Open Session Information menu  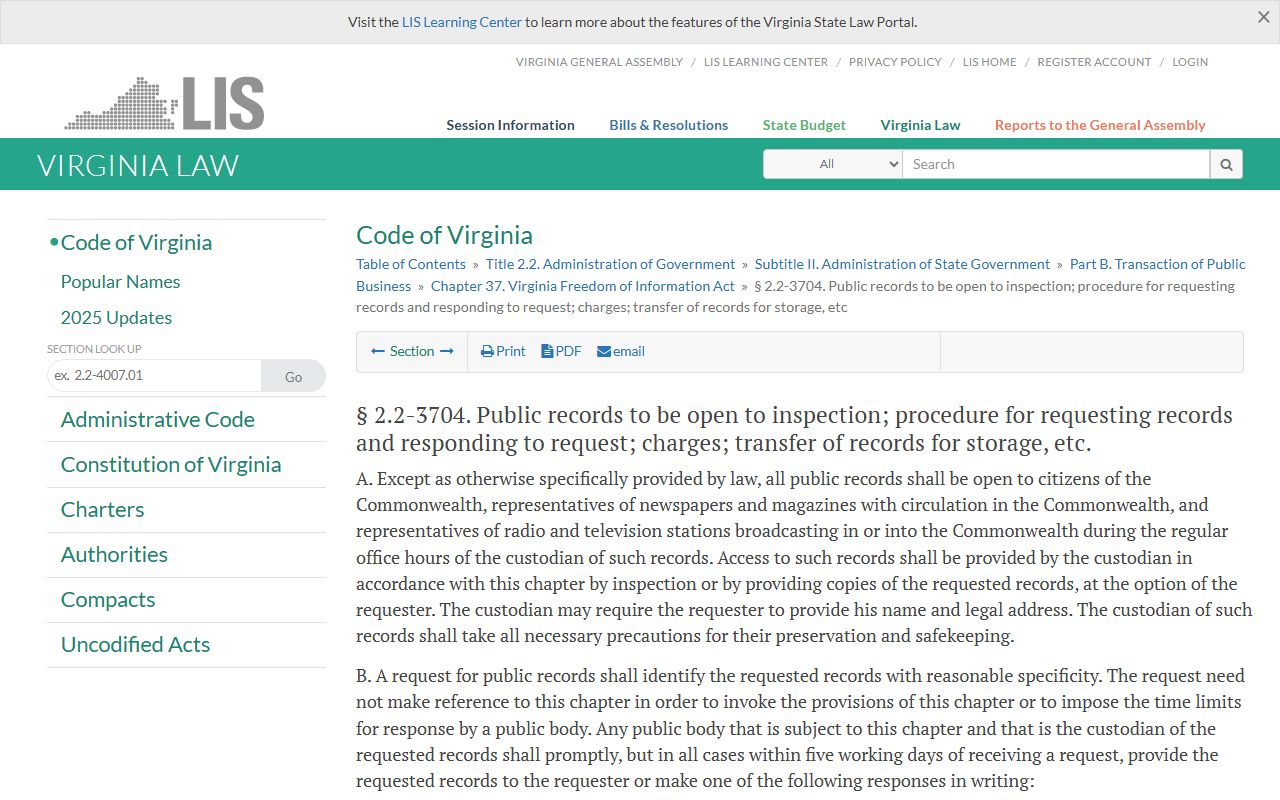(x=510, y=125)
